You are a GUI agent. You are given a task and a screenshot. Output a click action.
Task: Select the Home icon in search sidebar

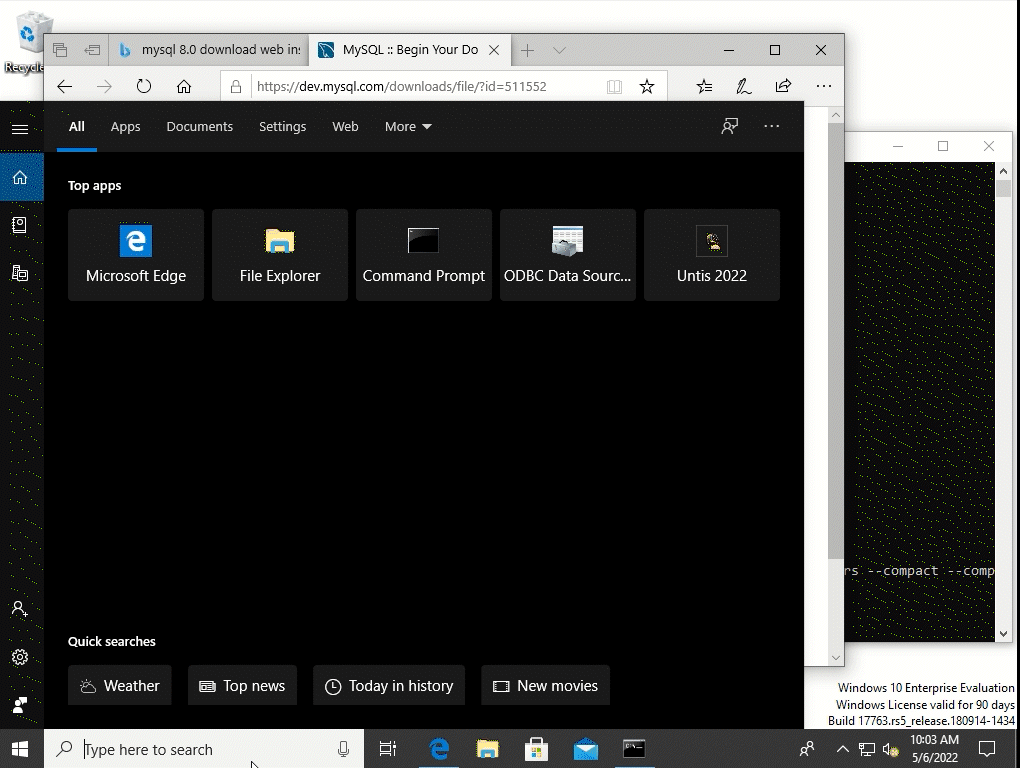[x=20, y=176]
